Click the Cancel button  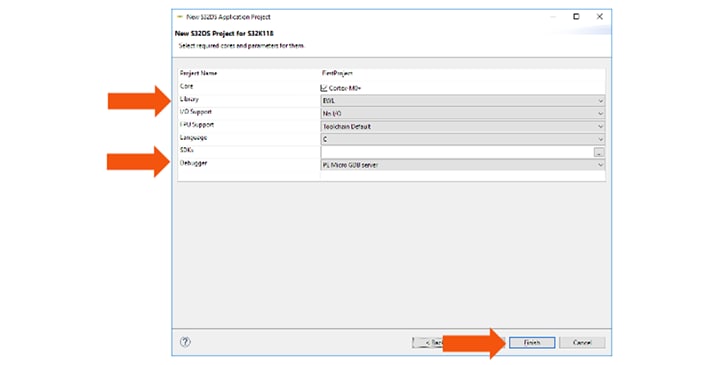click(582, 343)
